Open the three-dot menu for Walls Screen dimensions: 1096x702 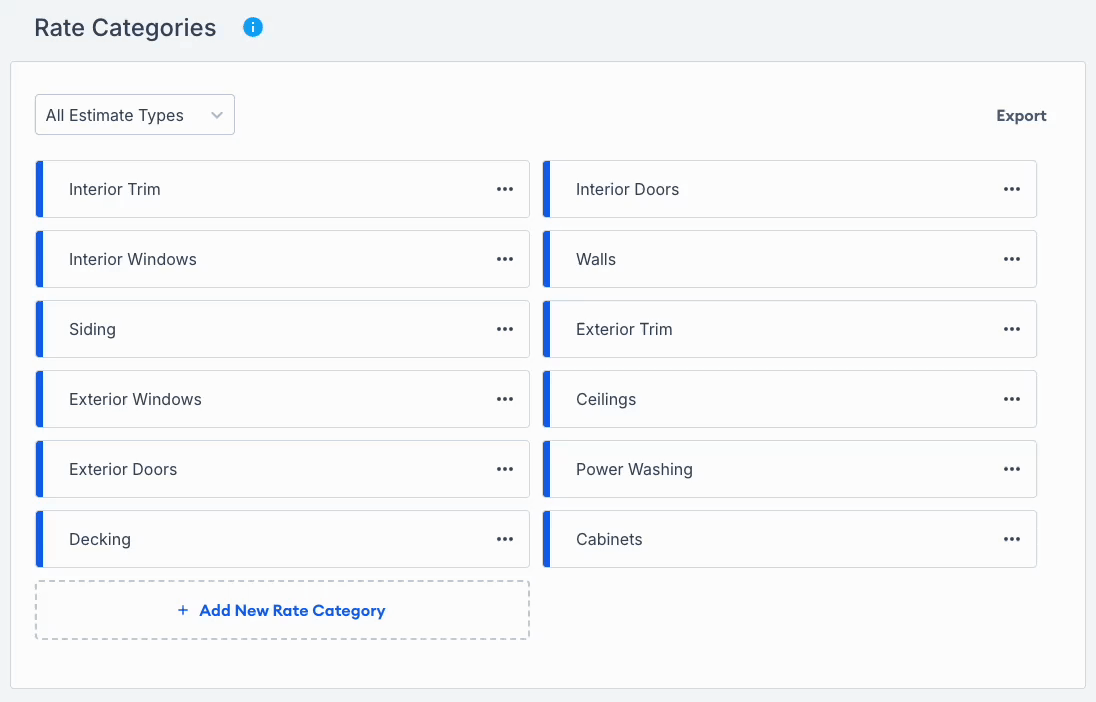coord(1011,259)
